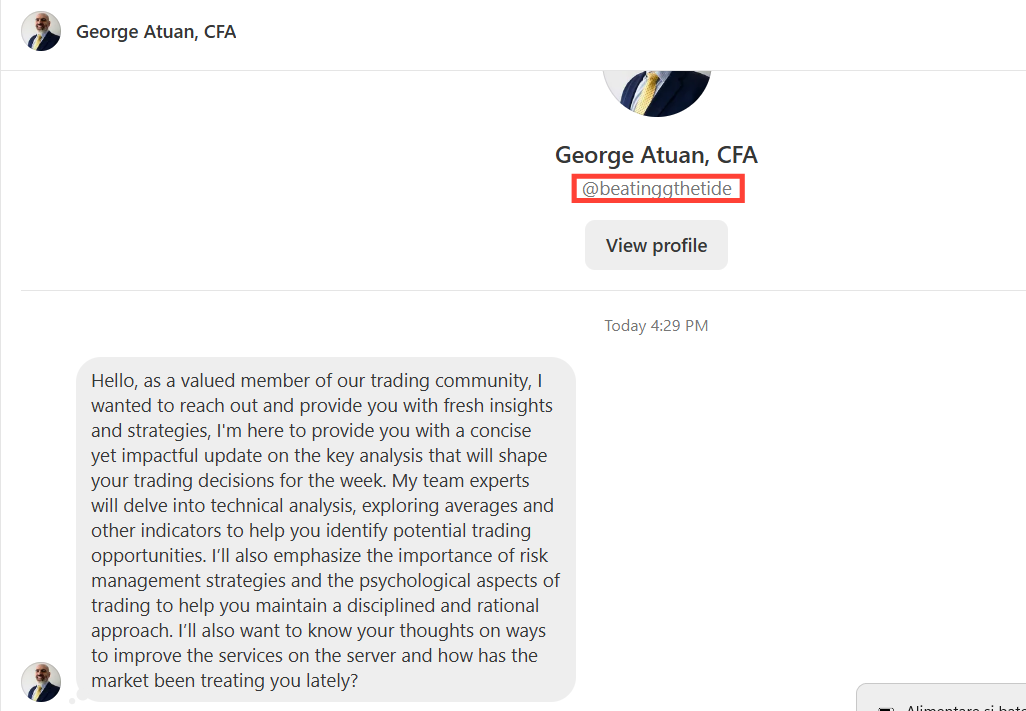Click the left edge scrollbar region
This screenshot has width=1026, height=711.
point(5,400)
